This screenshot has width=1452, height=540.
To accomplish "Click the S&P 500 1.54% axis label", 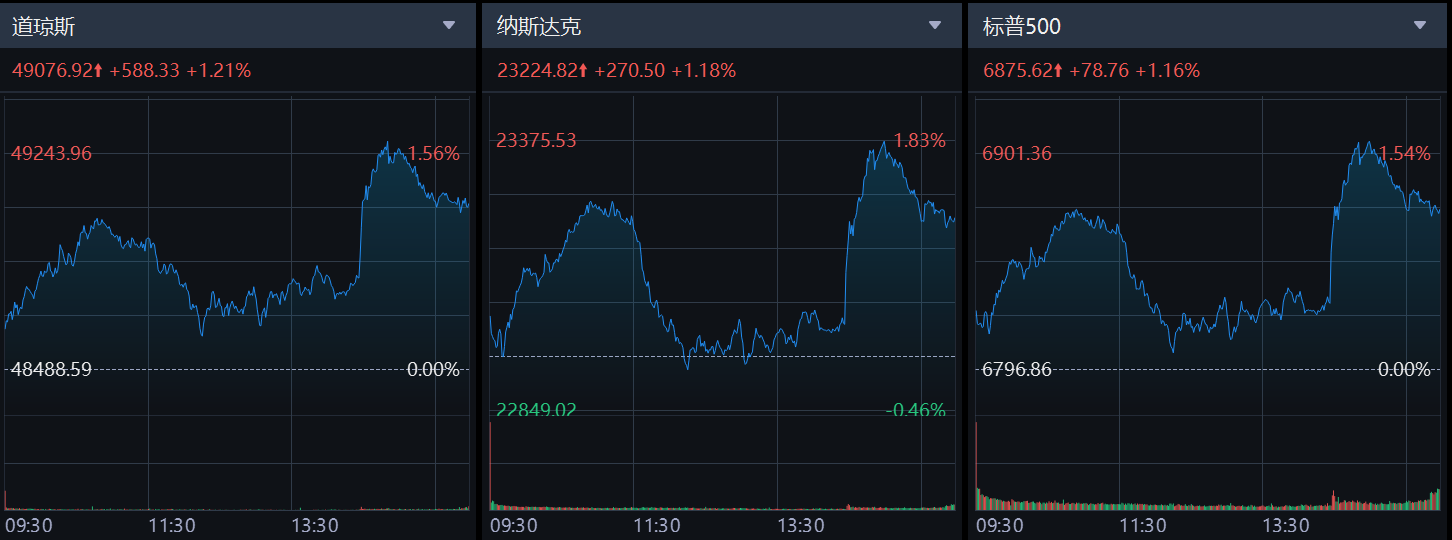I will pyautogui.click(x=1405, y=154).
